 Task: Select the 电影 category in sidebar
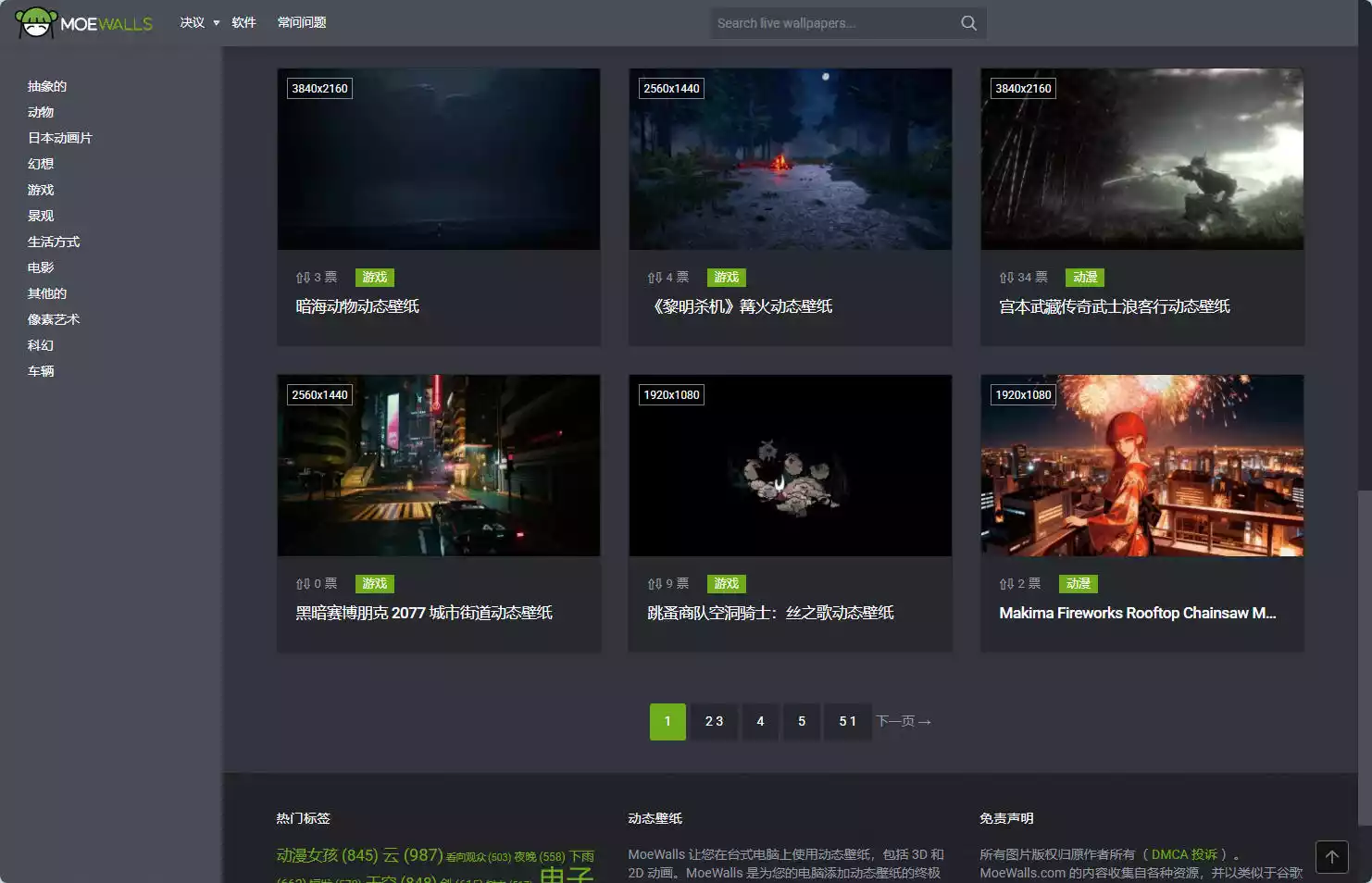41,267
